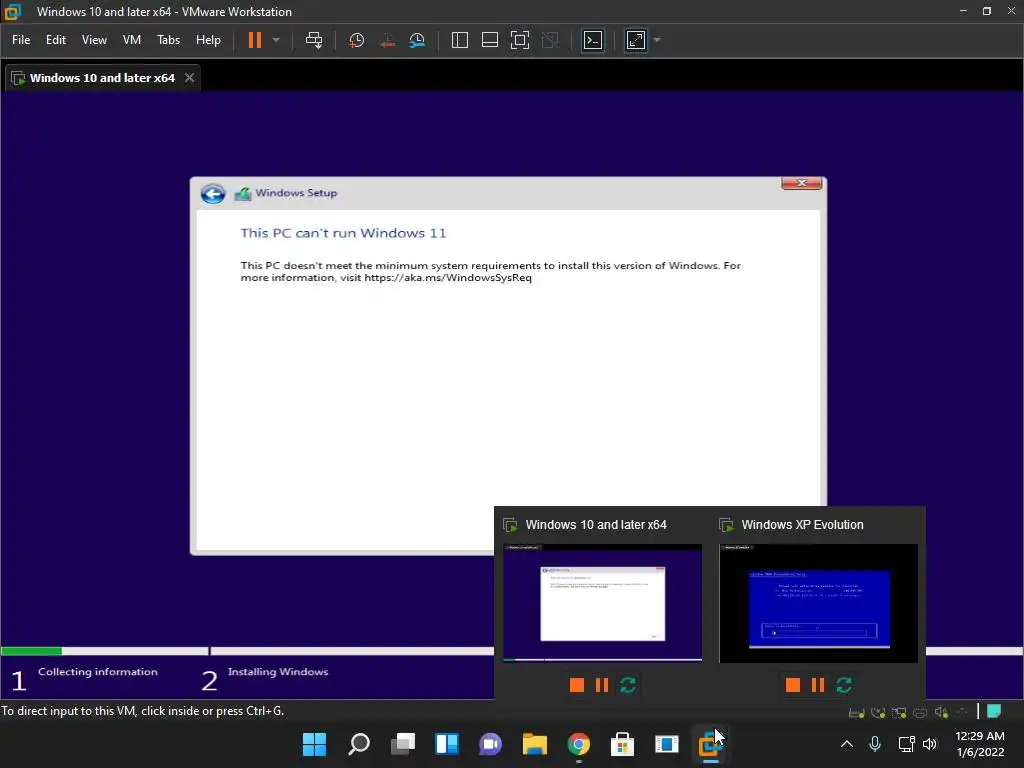
Task: Select Windows XP Evolution preview thumbnail
Action: click(x=818, y=602)
